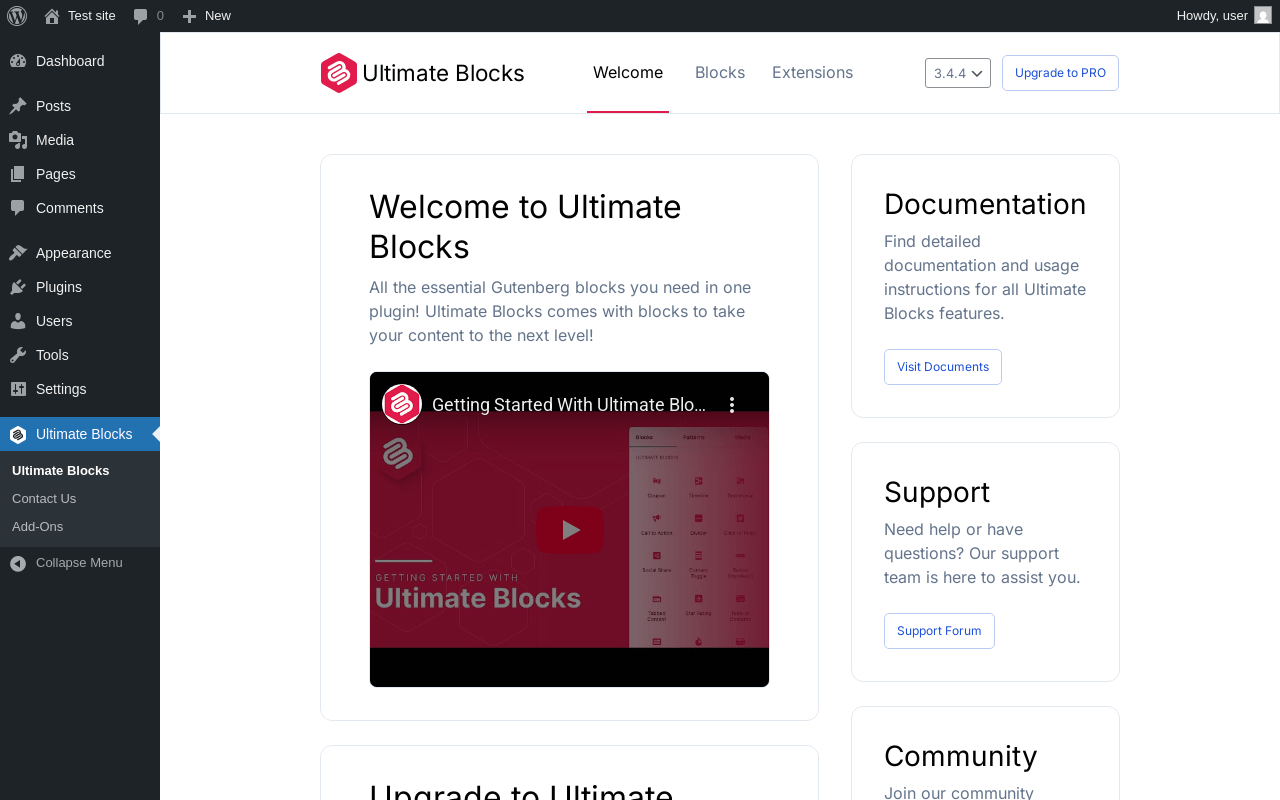1280x800 pixels.
Task: Open the Add-Ons submenu item
Action: 38,526
